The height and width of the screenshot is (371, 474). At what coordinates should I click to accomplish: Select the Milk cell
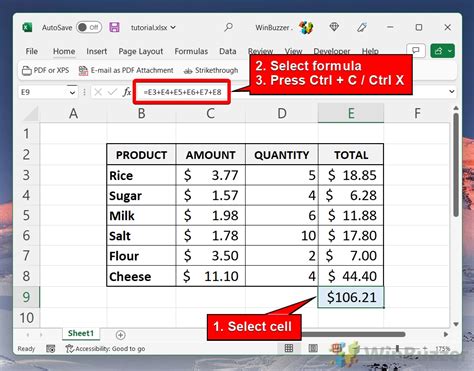click(141, 216)
